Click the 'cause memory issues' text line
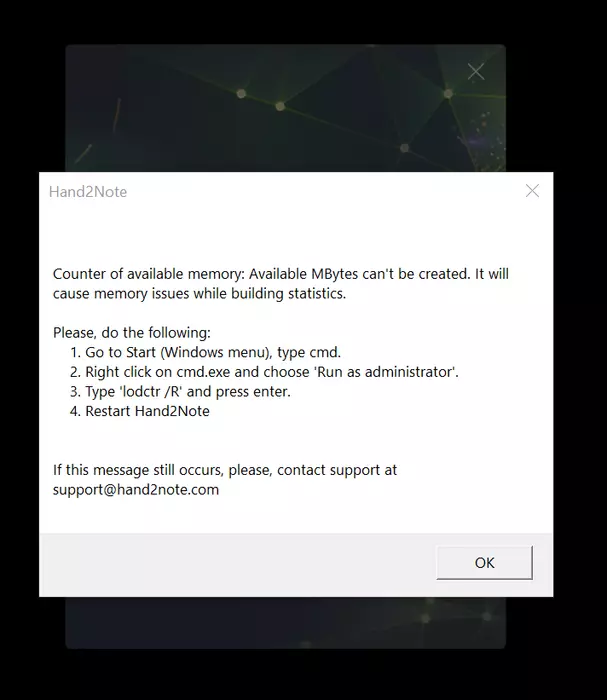This screenshot has width=607, height=700. tap(199, 293)
